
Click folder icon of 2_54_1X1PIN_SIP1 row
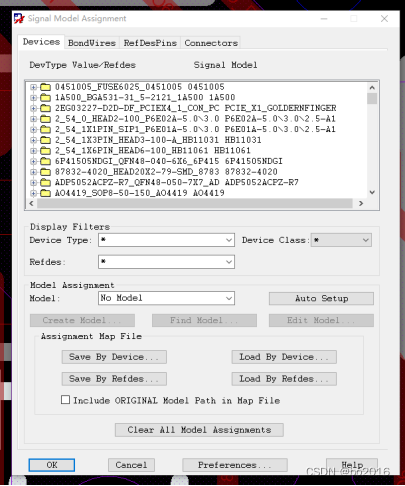pos(45,129)
